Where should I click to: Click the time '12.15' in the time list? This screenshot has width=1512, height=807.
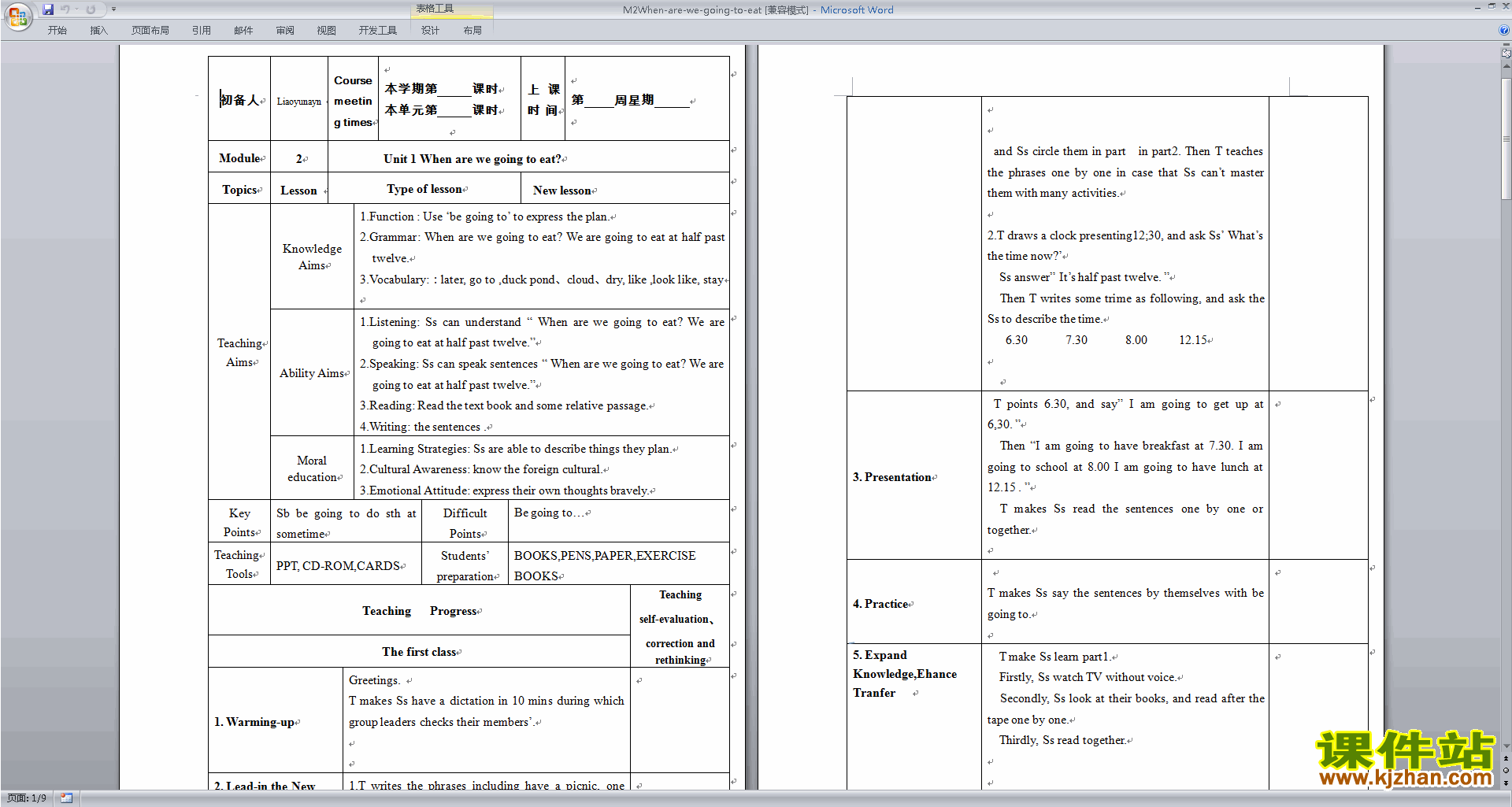coord(1192,340)
